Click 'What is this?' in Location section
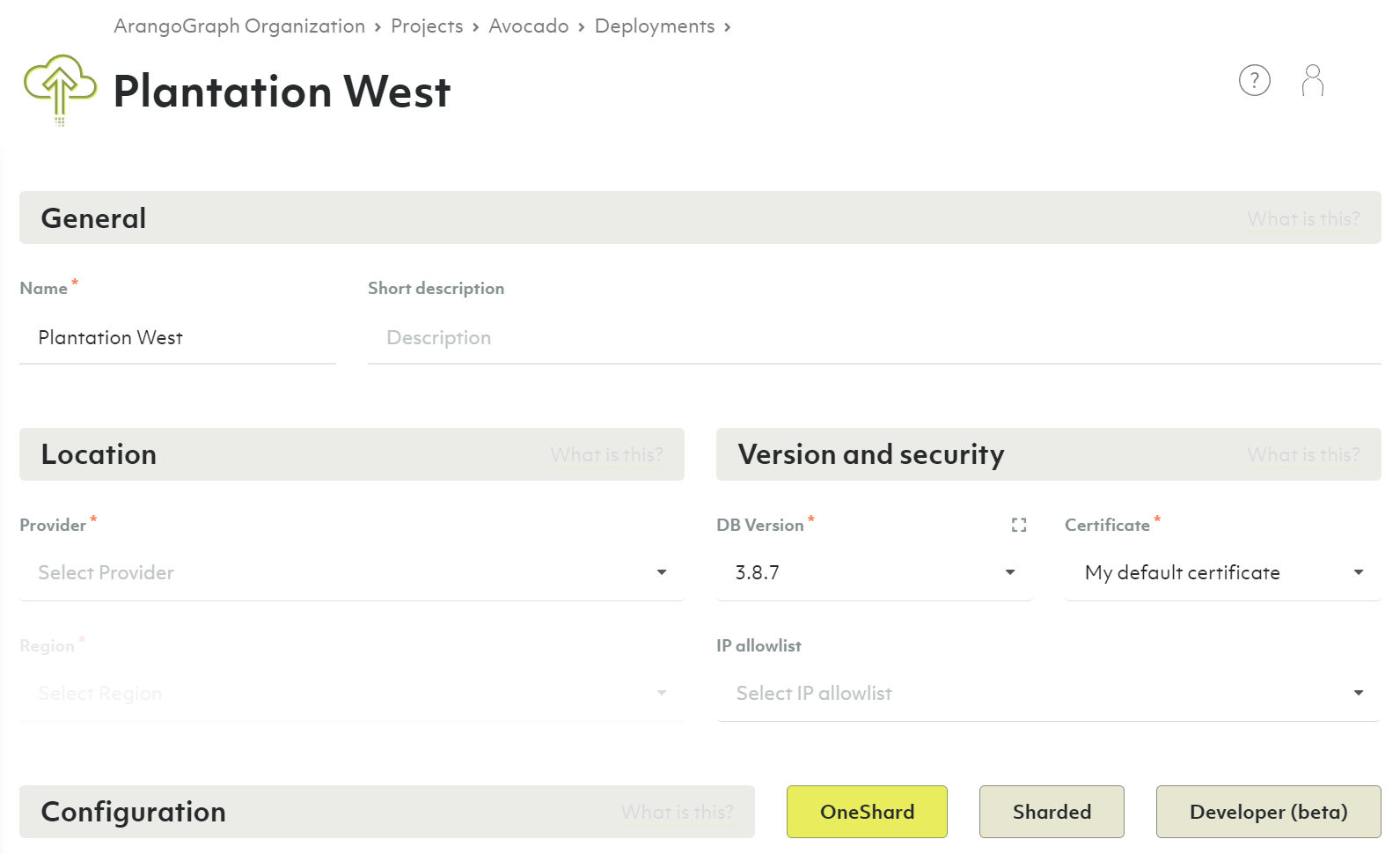This screenshot has width=1400, height=854. 606,454
